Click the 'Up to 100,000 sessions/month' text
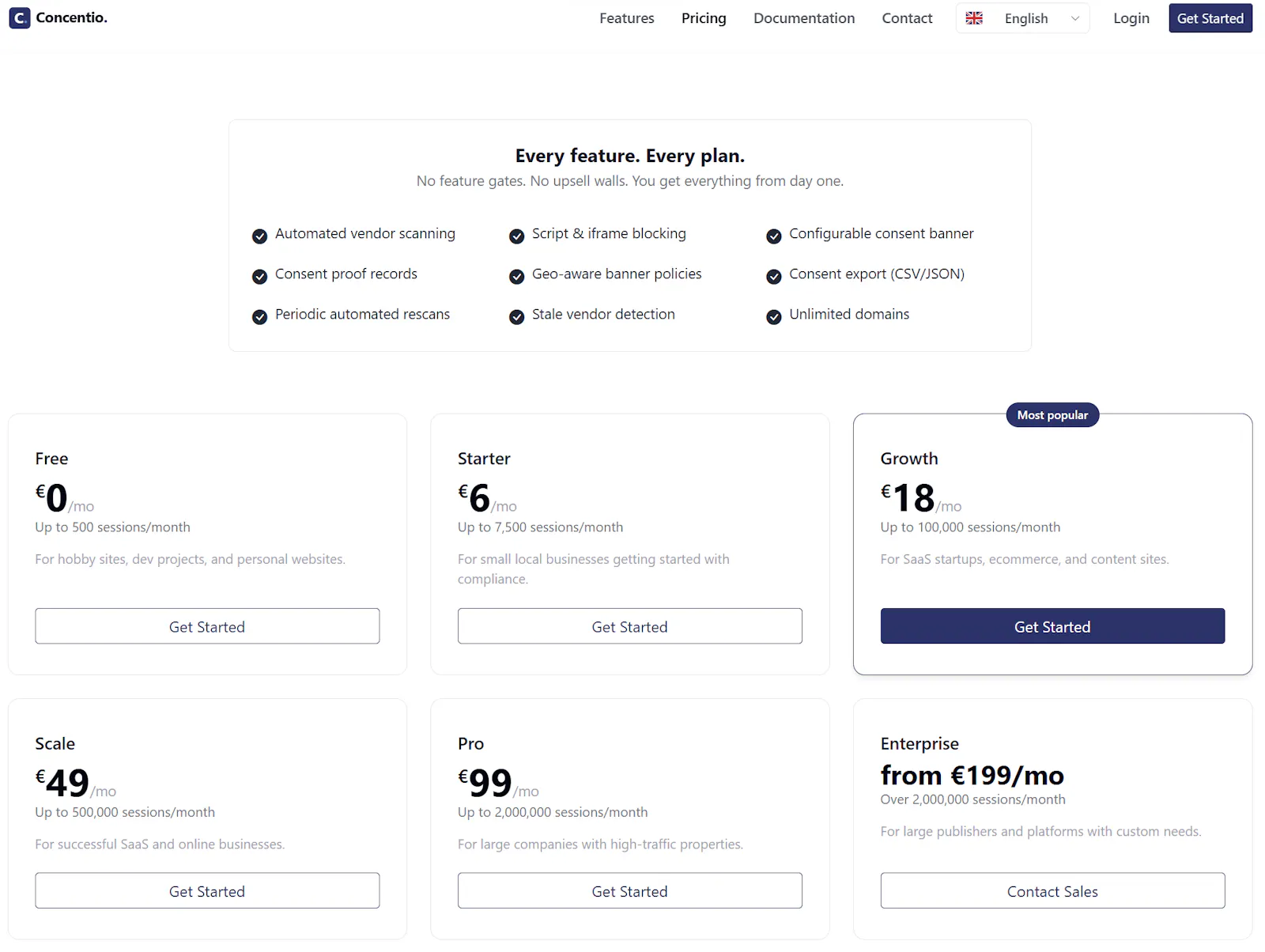The height and width of the screenshot is (952, 1265). [x=970, y=527]
